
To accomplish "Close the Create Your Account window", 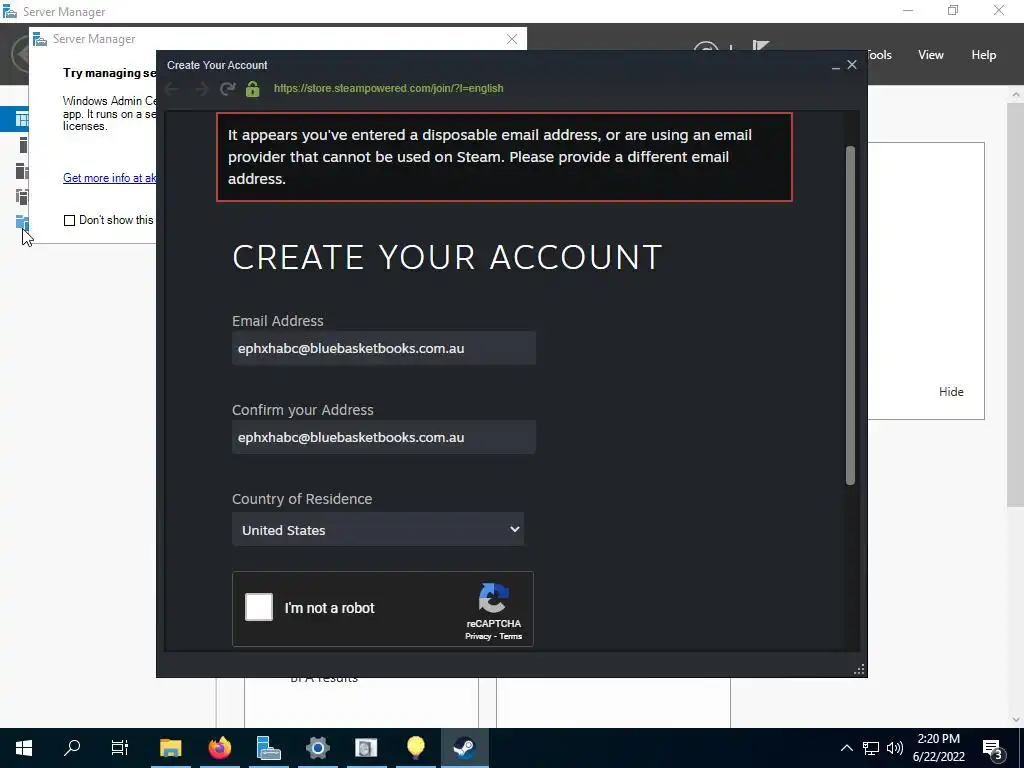I will 852,65.
